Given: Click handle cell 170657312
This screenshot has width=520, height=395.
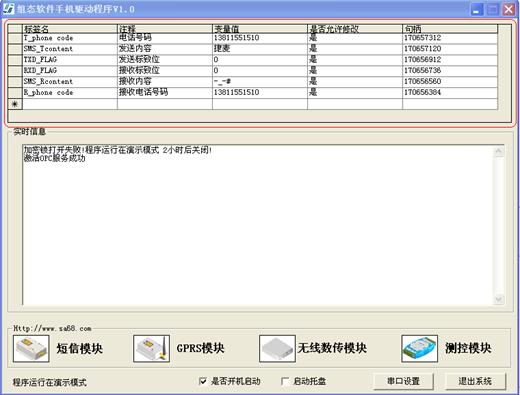Looking at the screenshot, I should click(450, 38).
